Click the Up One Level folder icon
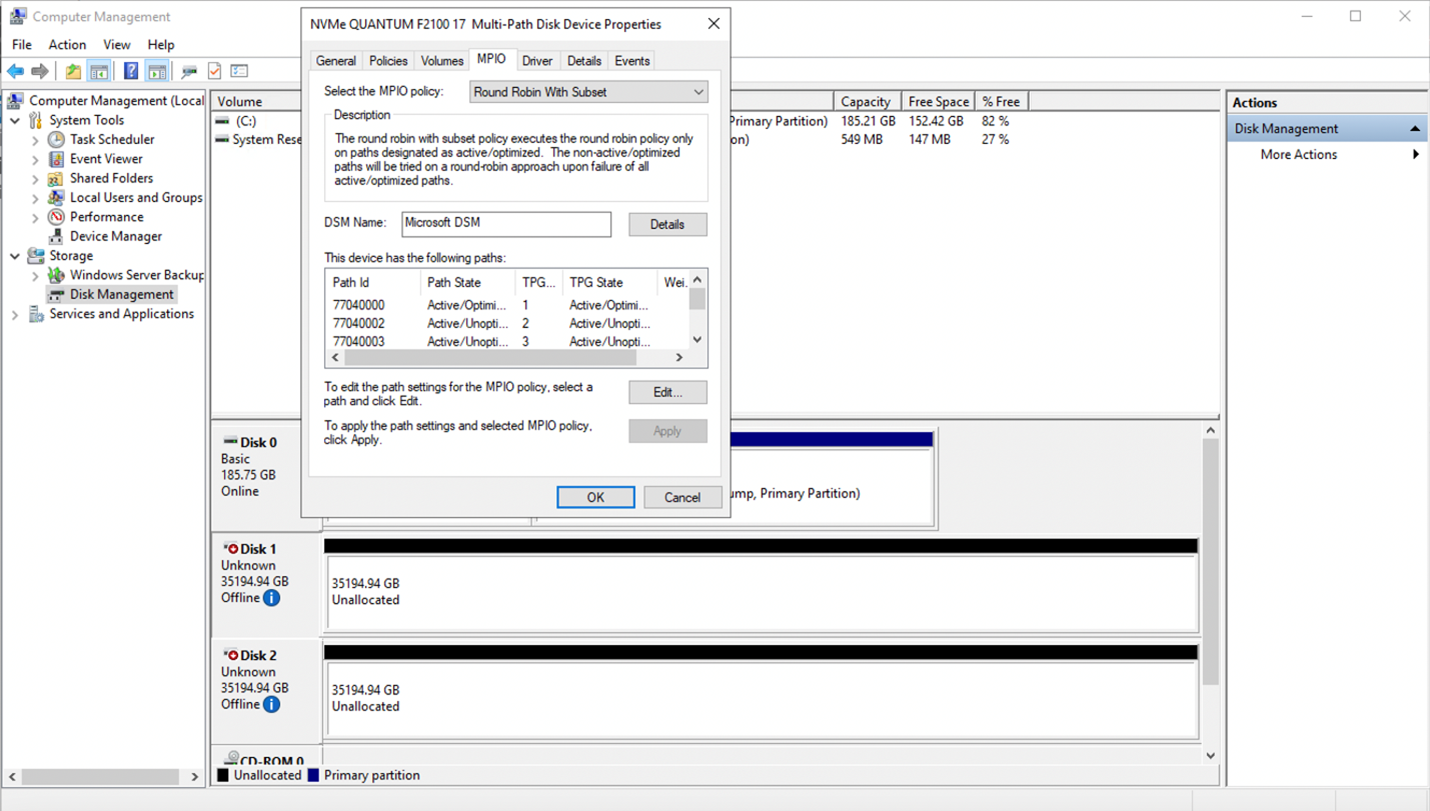The width and height of the screenshot is (1430, 811). (73, 71)
